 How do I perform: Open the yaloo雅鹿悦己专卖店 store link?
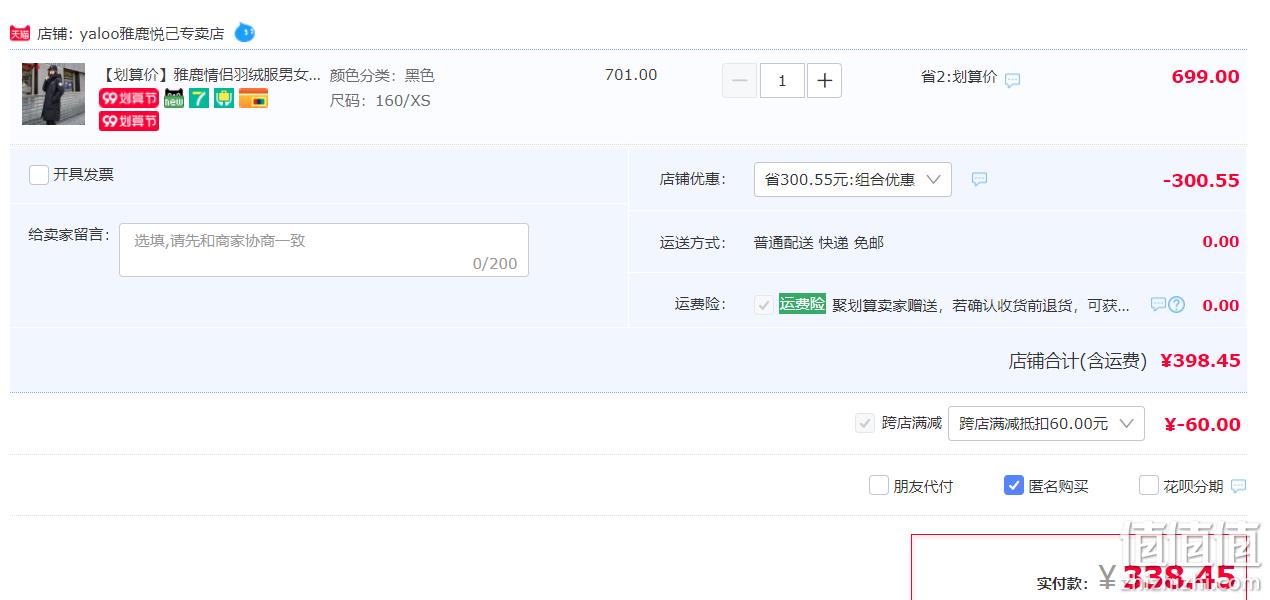point(152,34)
